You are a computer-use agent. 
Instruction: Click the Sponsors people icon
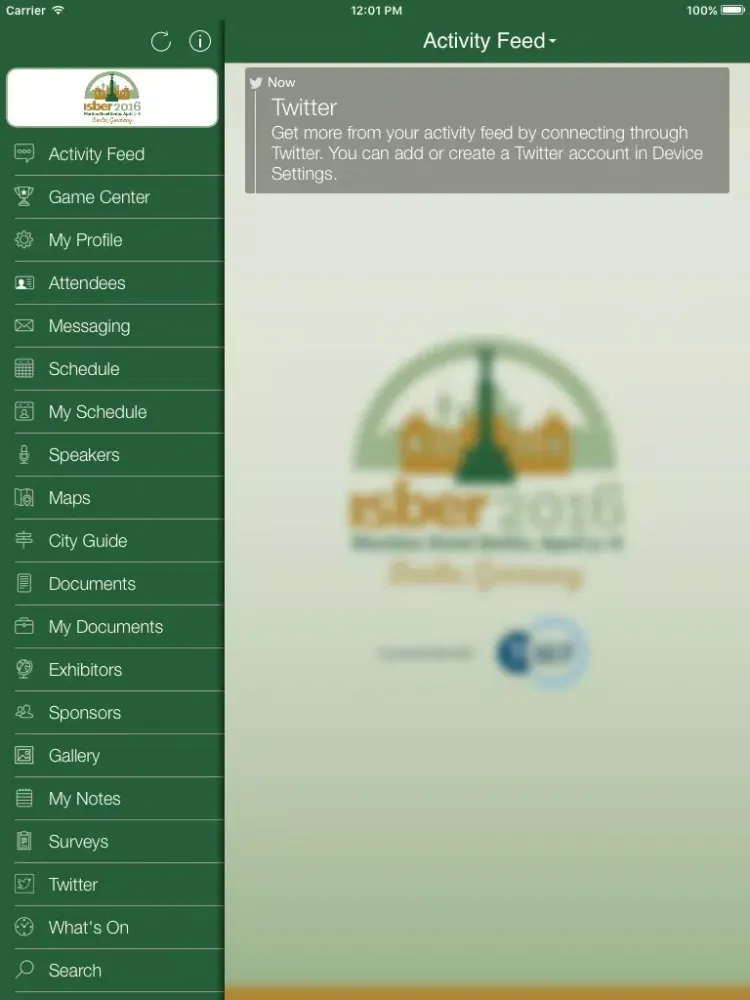pos(24,712)
